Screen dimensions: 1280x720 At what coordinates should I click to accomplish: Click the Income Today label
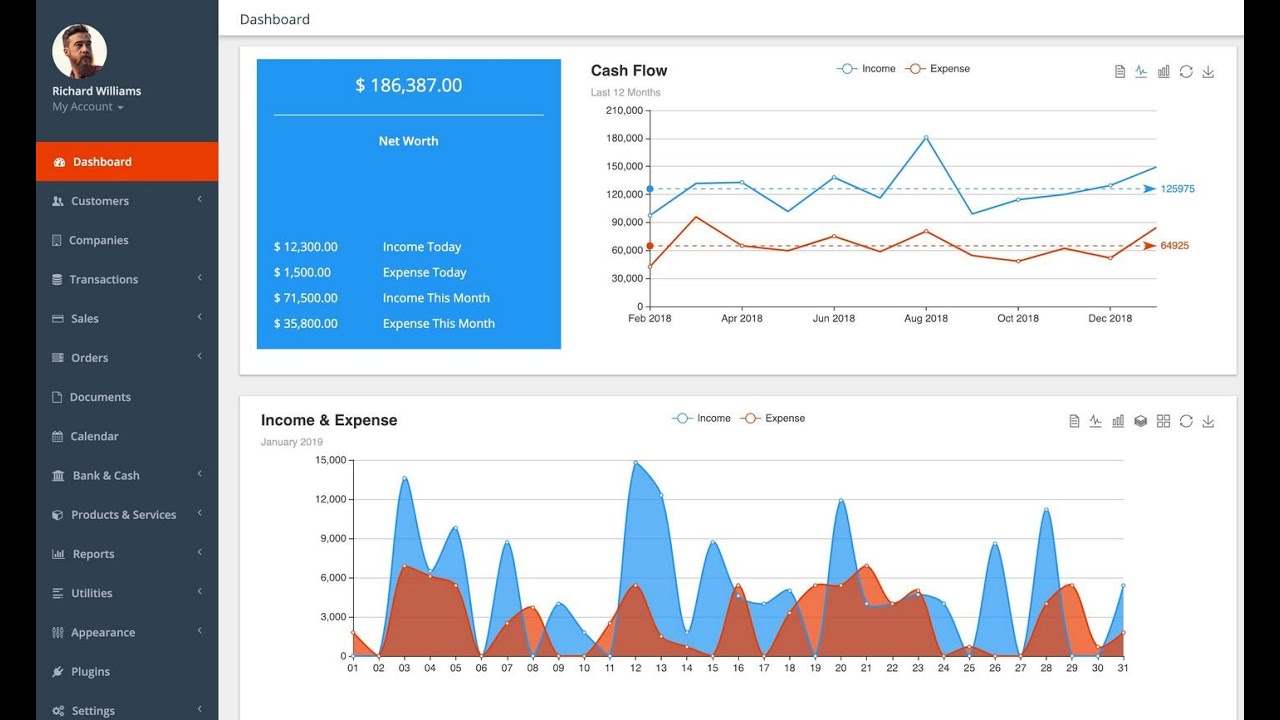[x=422, y=247]
